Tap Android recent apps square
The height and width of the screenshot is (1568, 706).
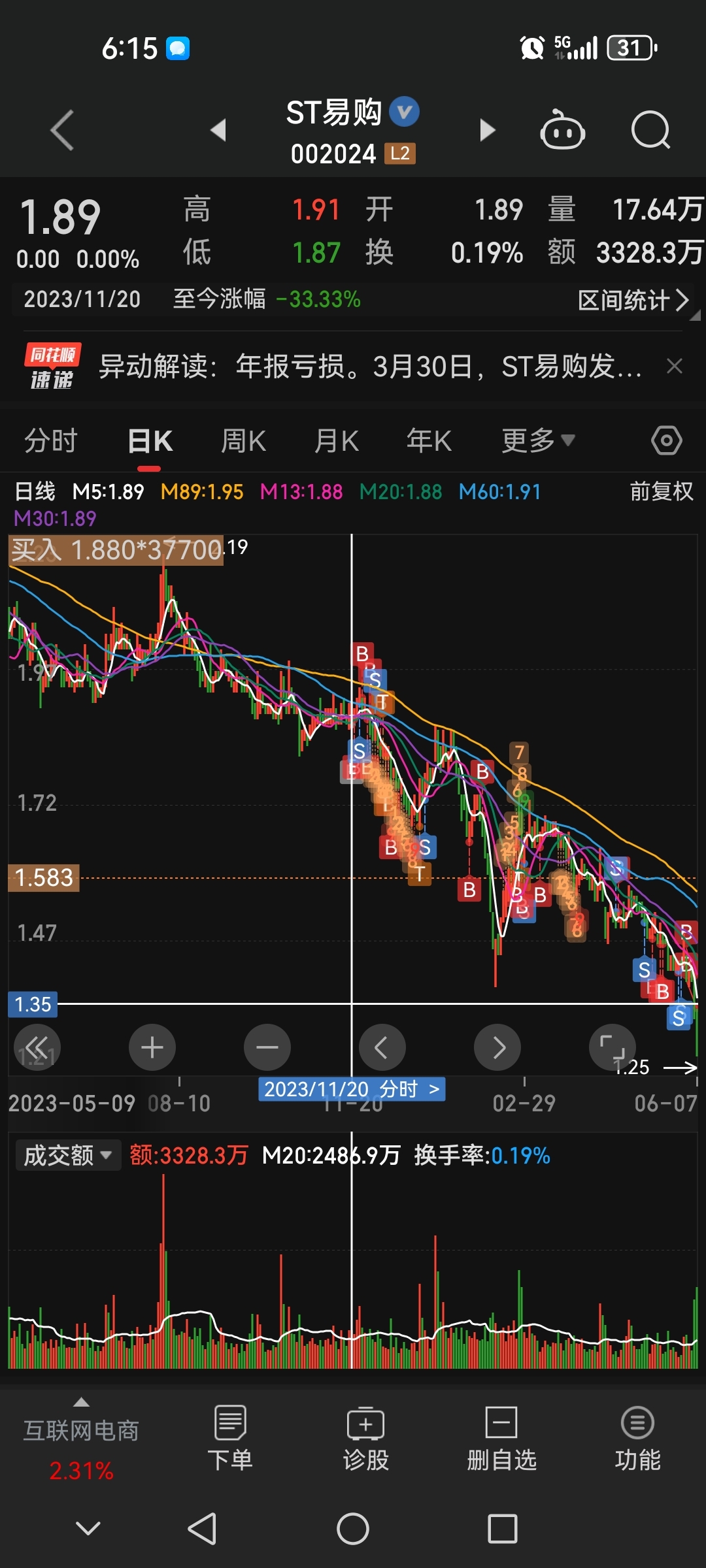point(503,1529)
